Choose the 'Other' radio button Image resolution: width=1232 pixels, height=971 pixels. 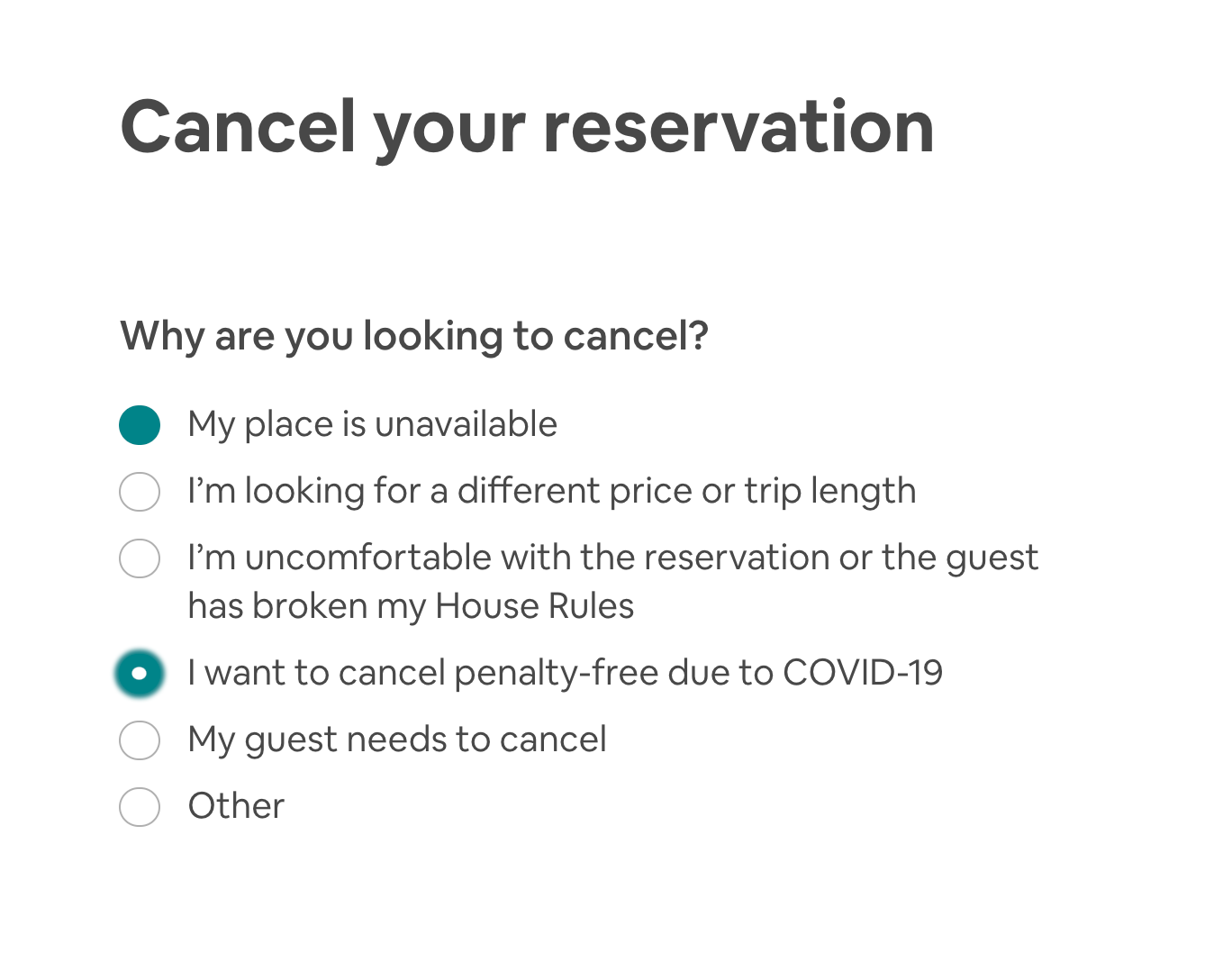[x=140, y=807]
